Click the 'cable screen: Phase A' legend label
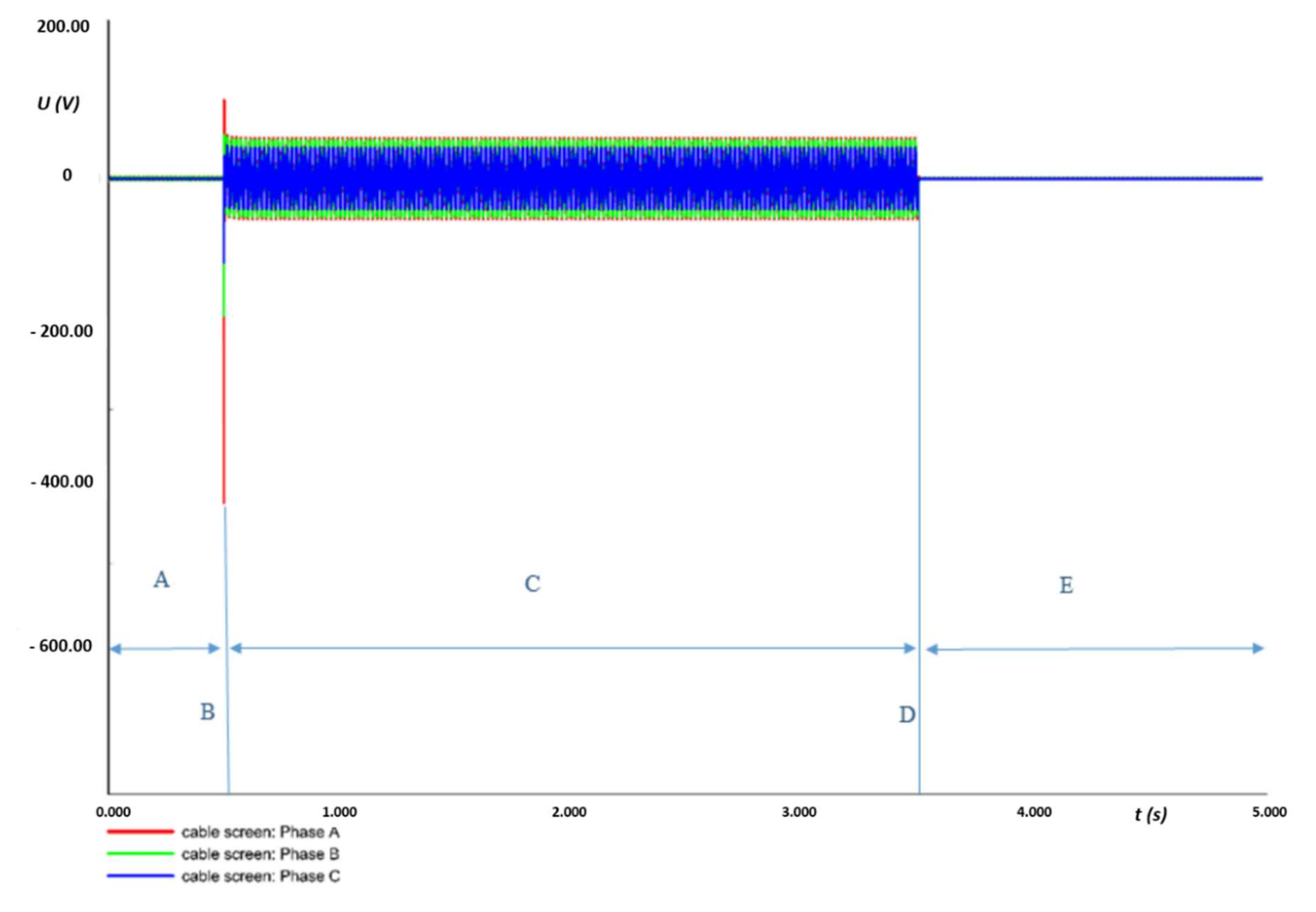This screenshot has width=1316, height=912. pyautogui.click(x=261, y=832)
